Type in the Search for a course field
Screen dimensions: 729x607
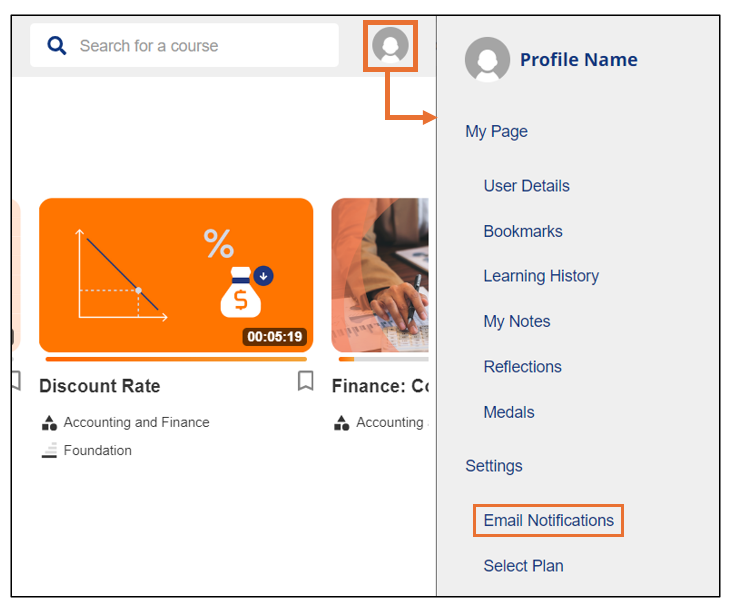[x=200, y=46]
